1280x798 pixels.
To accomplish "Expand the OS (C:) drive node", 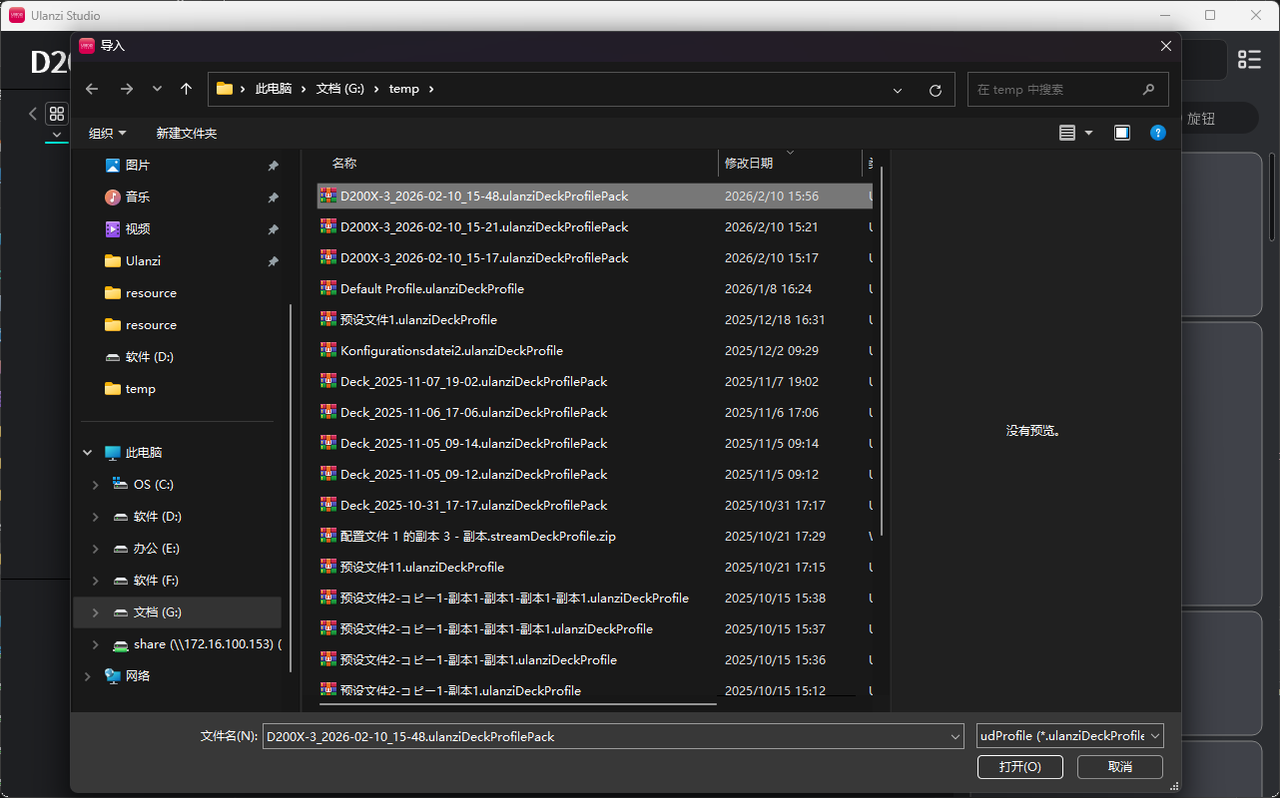I will (x=95, y=485).
